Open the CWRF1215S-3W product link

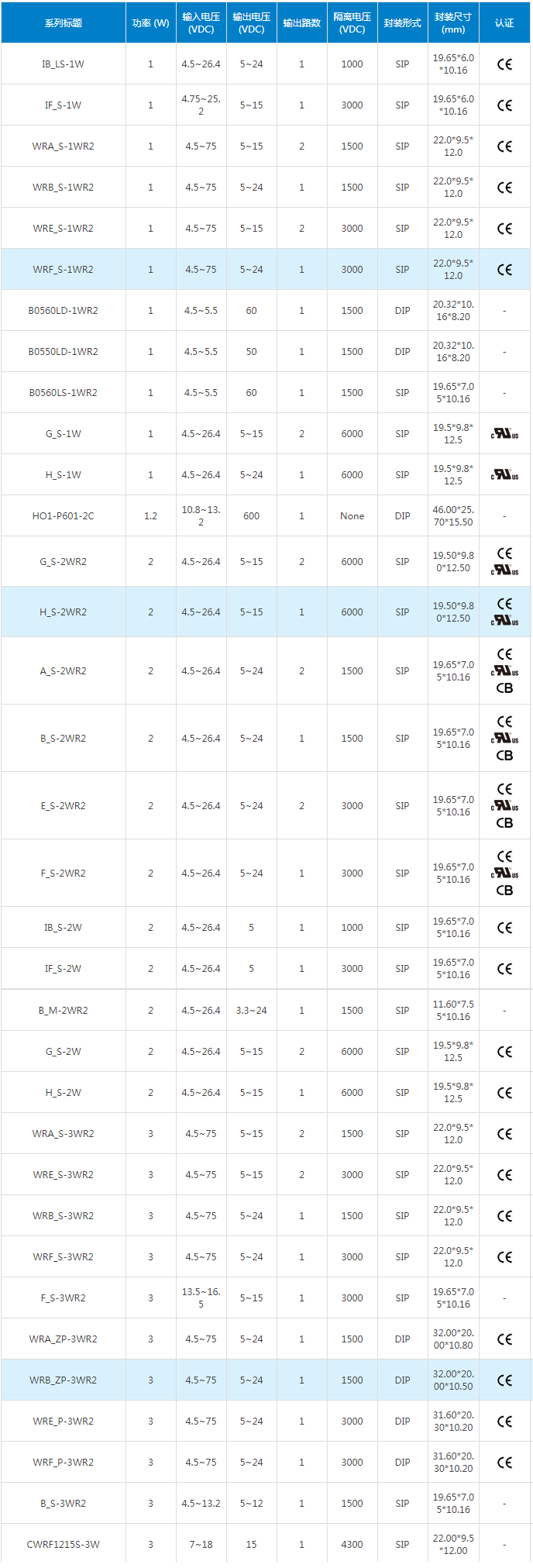coord(64,1545)
